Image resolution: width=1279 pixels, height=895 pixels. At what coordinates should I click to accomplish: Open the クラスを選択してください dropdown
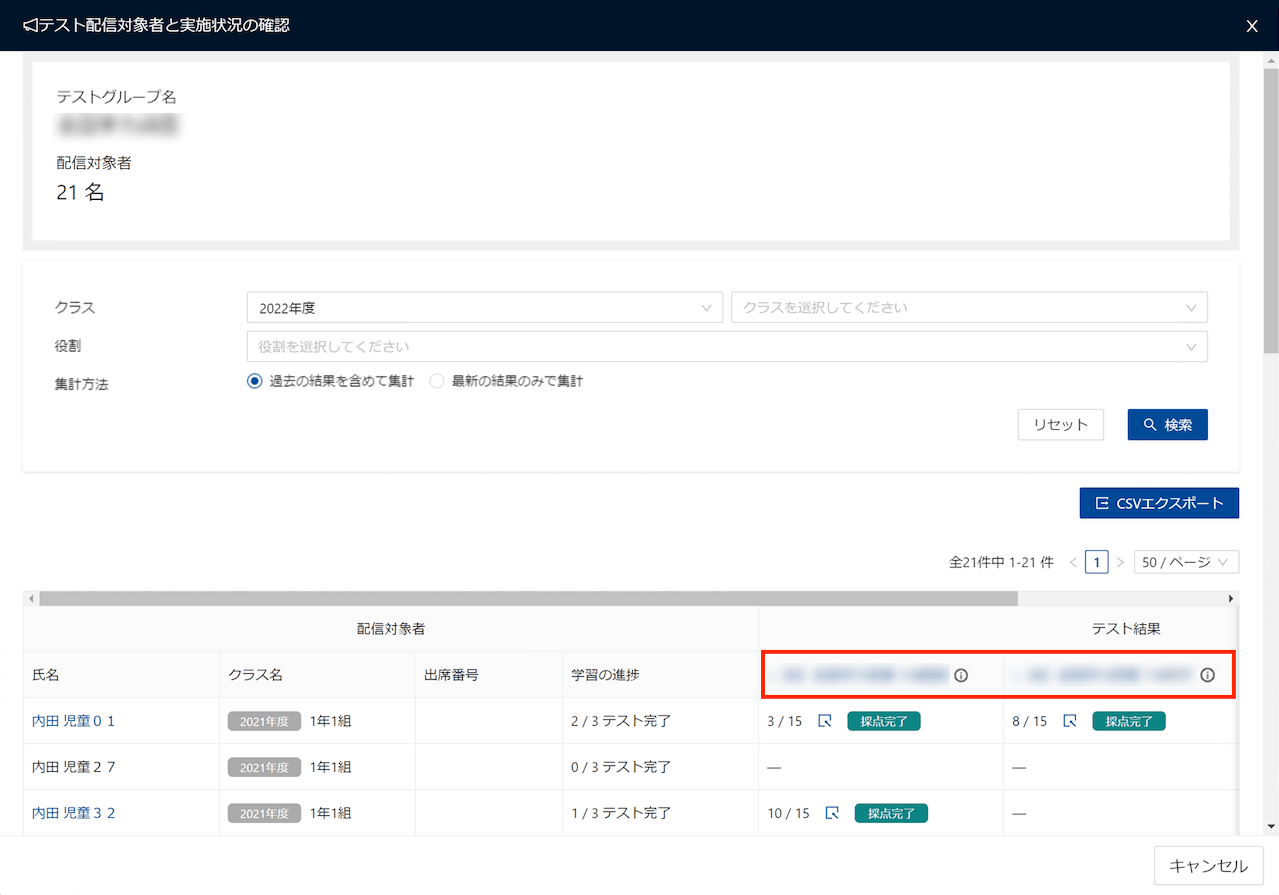tap(968, 308)
